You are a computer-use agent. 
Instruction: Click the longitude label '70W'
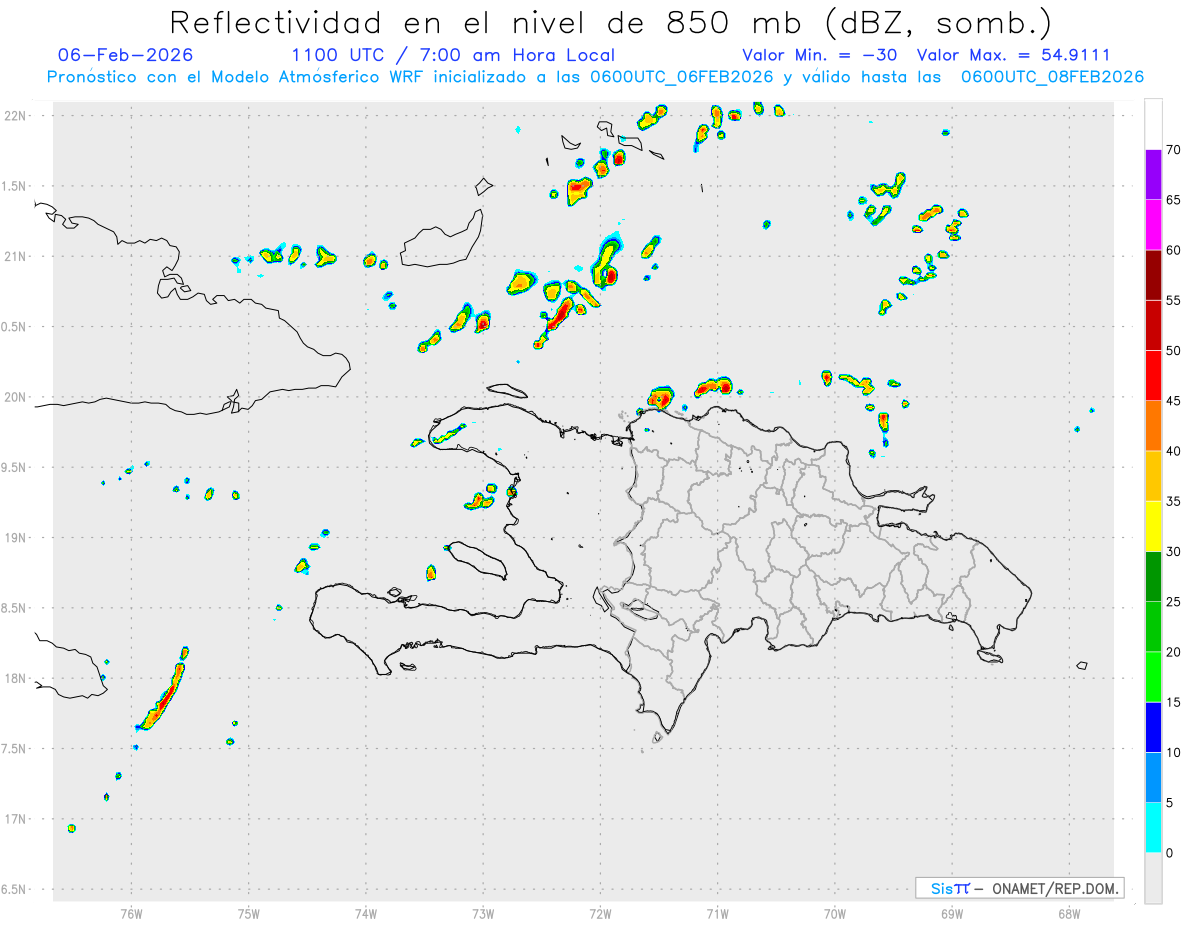pyautogui.click(x=835, y=913)
